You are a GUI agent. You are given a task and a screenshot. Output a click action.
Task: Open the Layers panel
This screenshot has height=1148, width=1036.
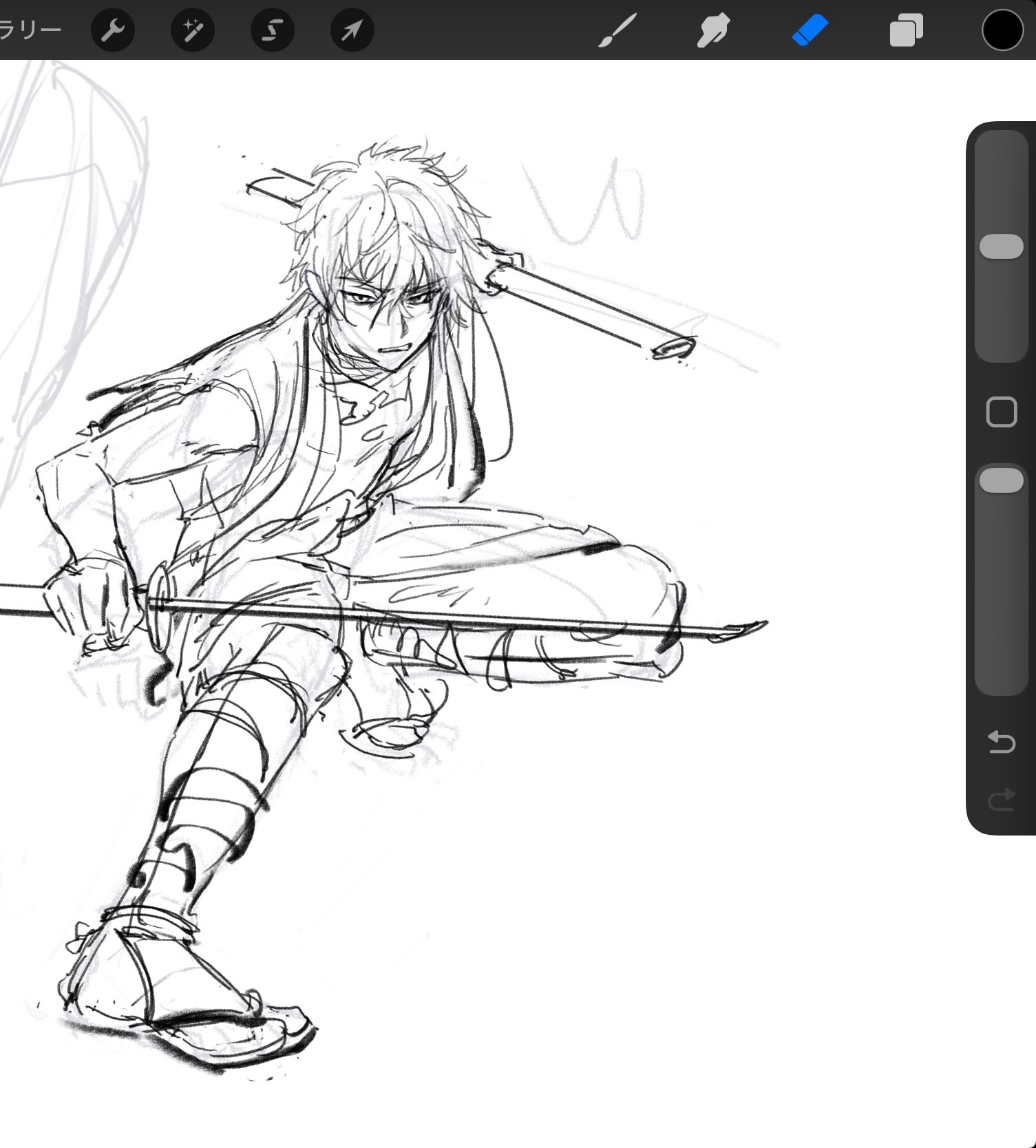(x=906, y=31)
